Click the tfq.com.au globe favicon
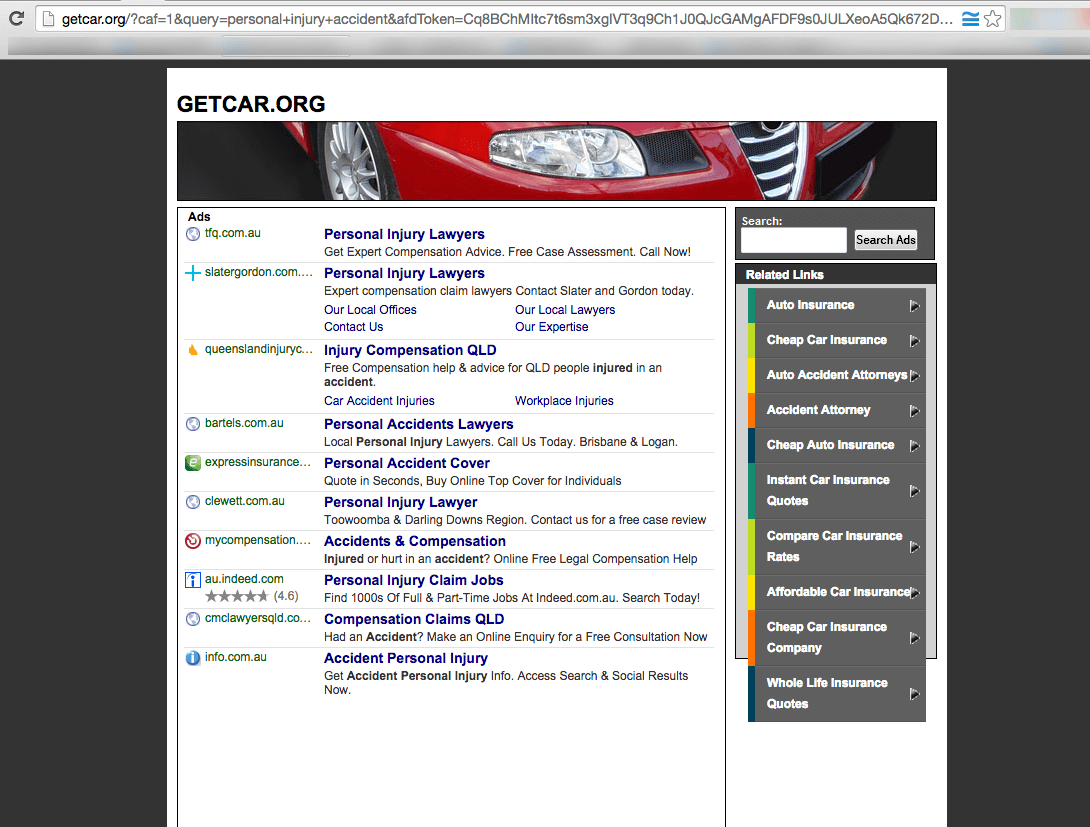 [192, 233]
